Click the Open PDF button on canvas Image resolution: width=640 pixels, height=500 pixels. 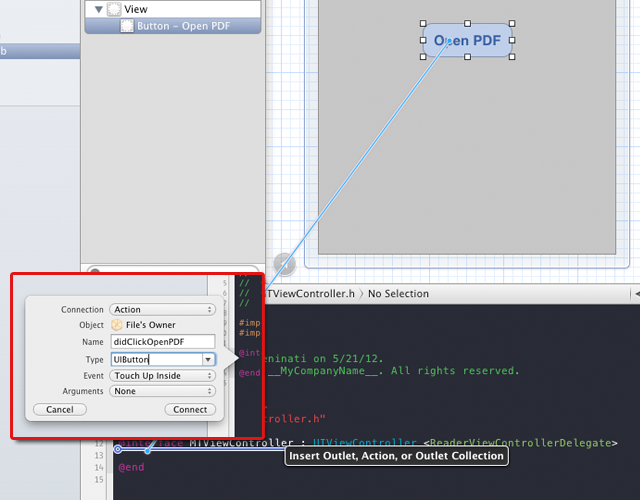point(467,40)
